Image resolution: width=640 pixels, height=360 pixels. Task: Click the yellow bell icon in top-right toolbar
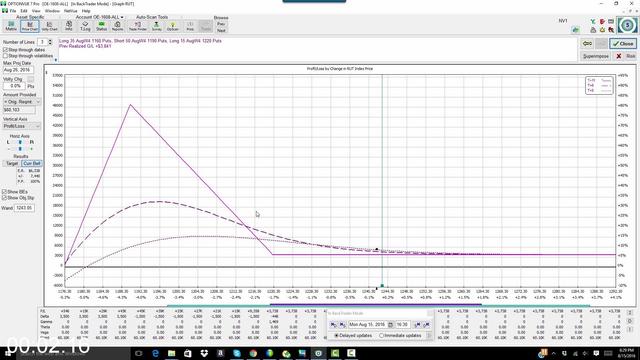point(602,30)
